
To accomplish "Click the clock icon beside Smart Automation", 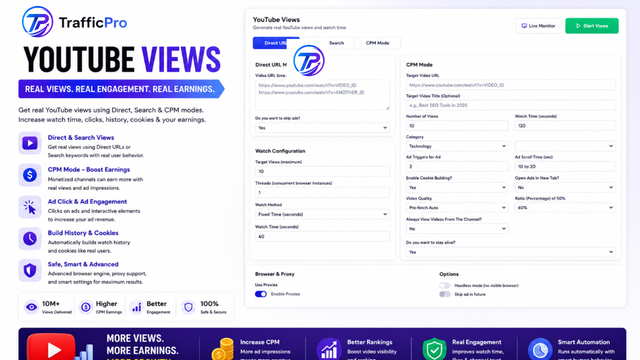I will point(540,349).
